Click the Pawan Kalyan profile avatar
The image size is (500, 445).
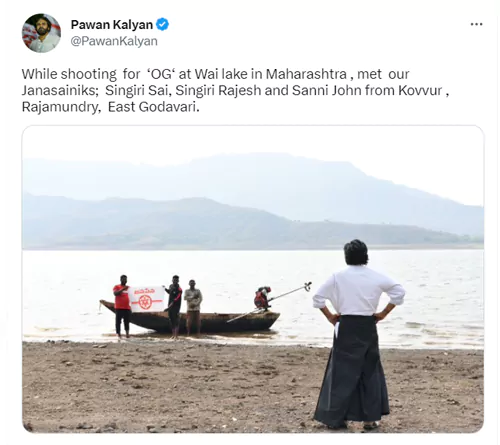pos(41,33)
